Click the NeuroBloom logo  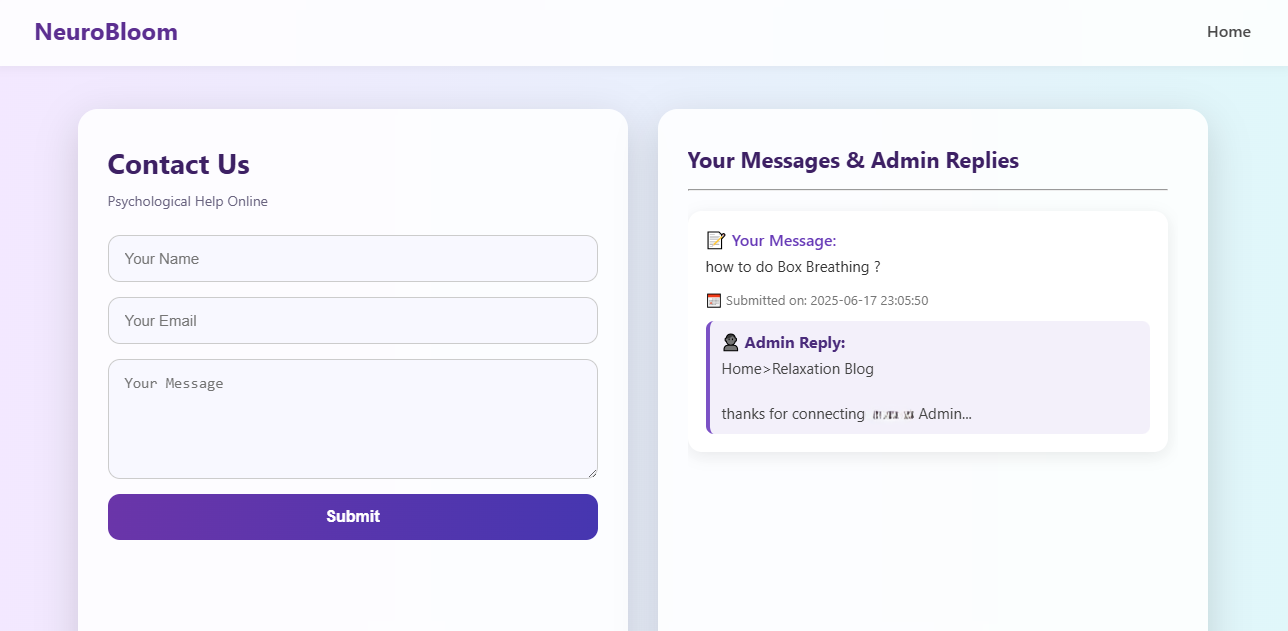tap(106, 32)
